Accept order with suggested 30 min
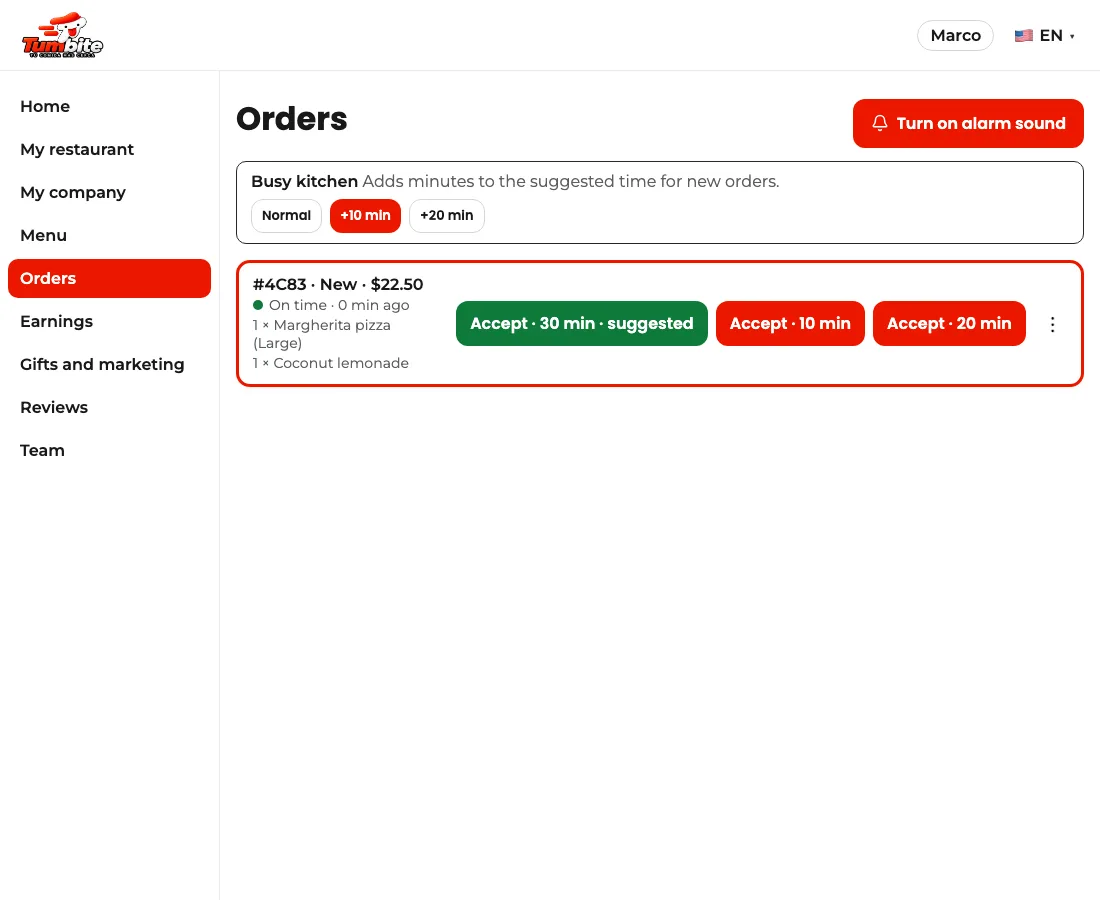The width and height of the screenshot is (1100, 900). click(x=582, y=323)
